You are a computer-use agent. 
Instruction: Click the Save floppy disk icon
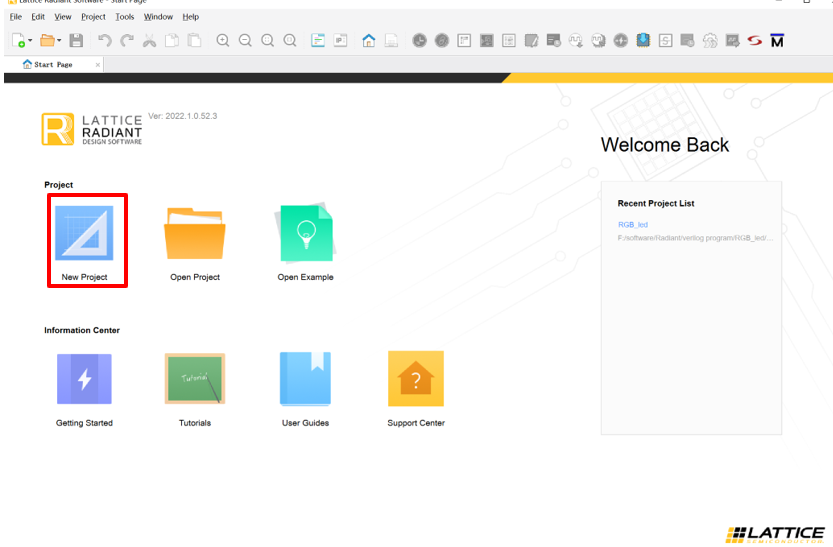point(76,40)
